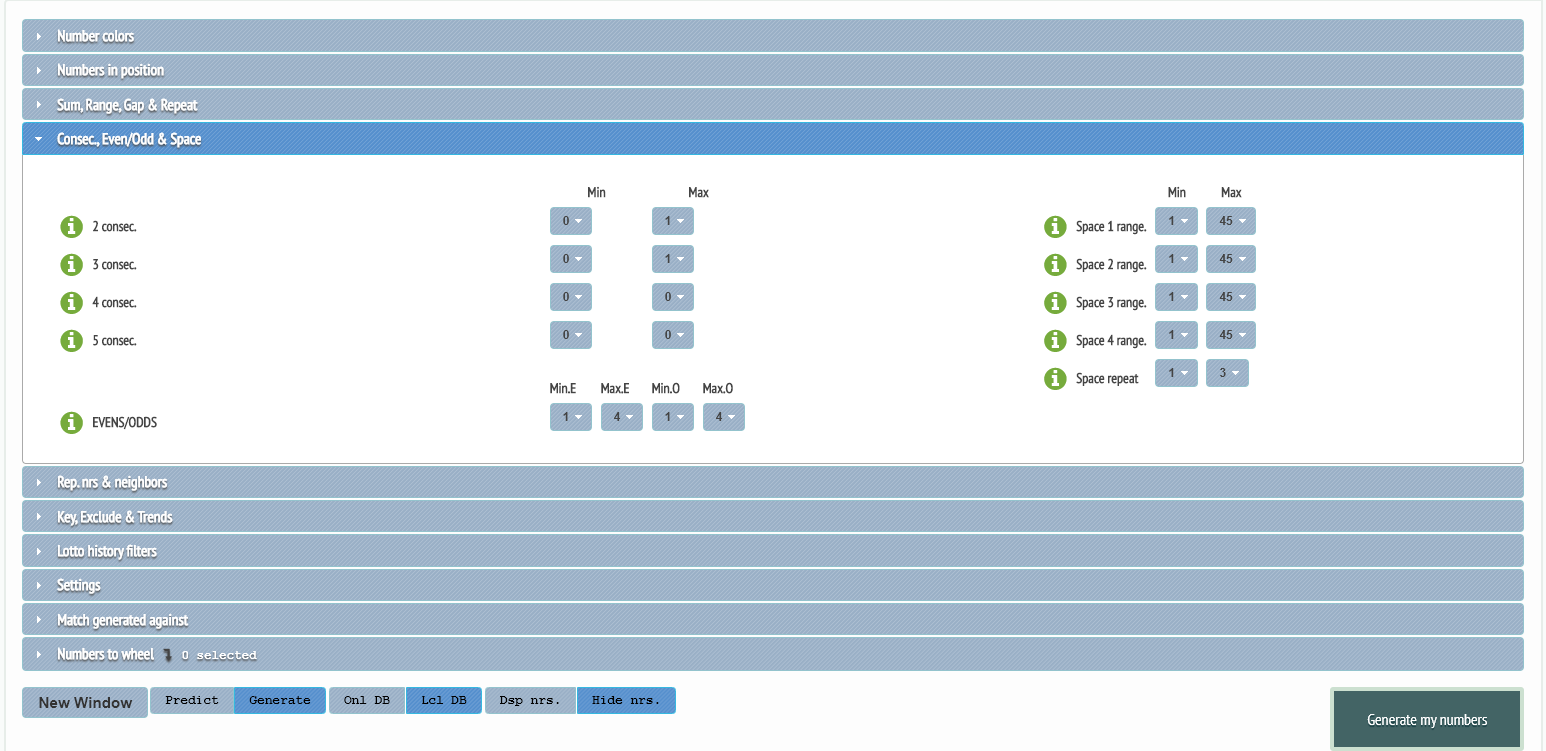Viewport: 1546px width, 751px height.
Task: Open Space 3 range Min dropdown
Action: (1176, 297)
